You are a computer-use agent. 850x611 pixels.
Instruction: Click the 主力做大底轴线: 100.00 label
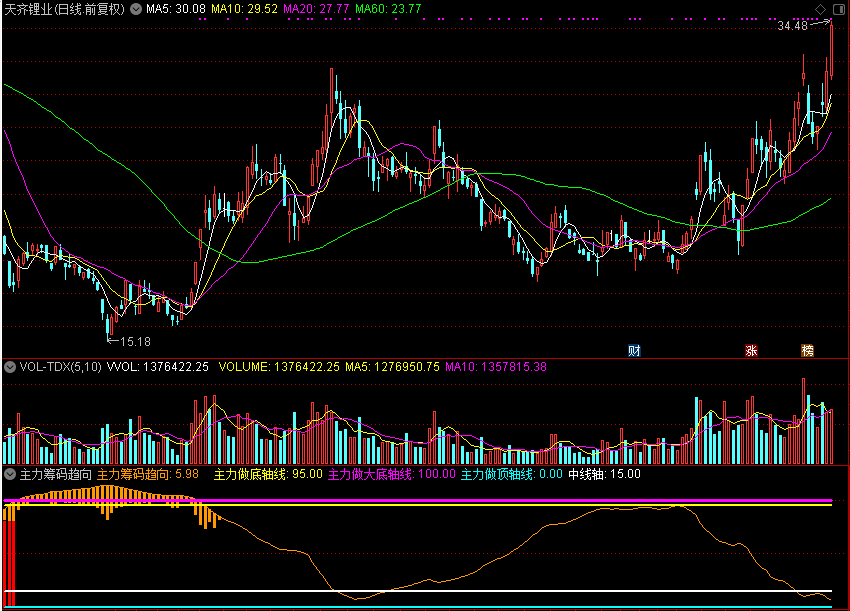coord(392,474)
